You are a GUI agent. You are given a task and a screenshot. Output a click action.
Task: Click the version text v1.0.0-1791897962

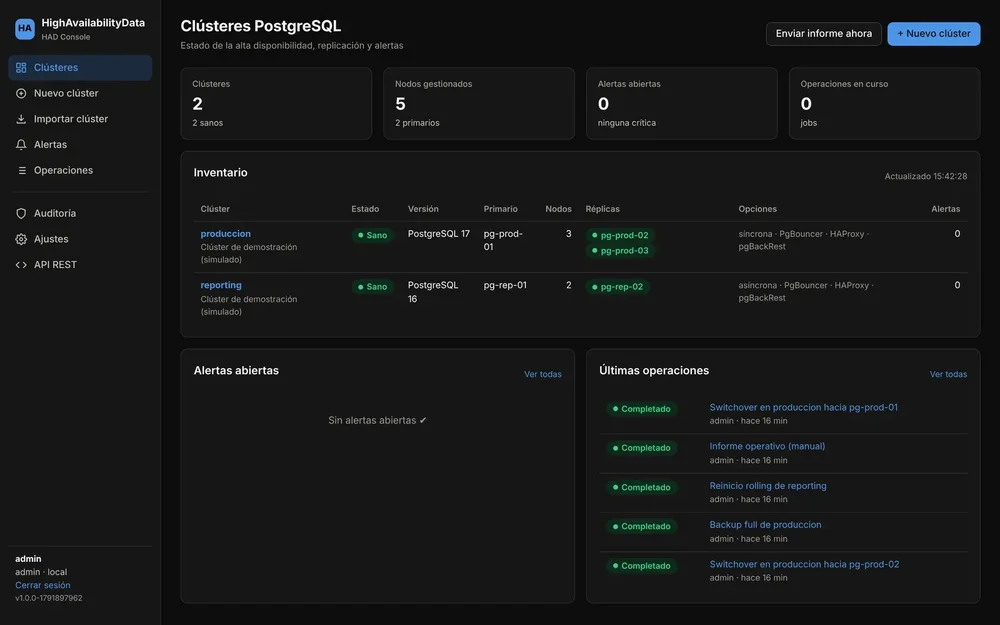[x=48, y=598]
